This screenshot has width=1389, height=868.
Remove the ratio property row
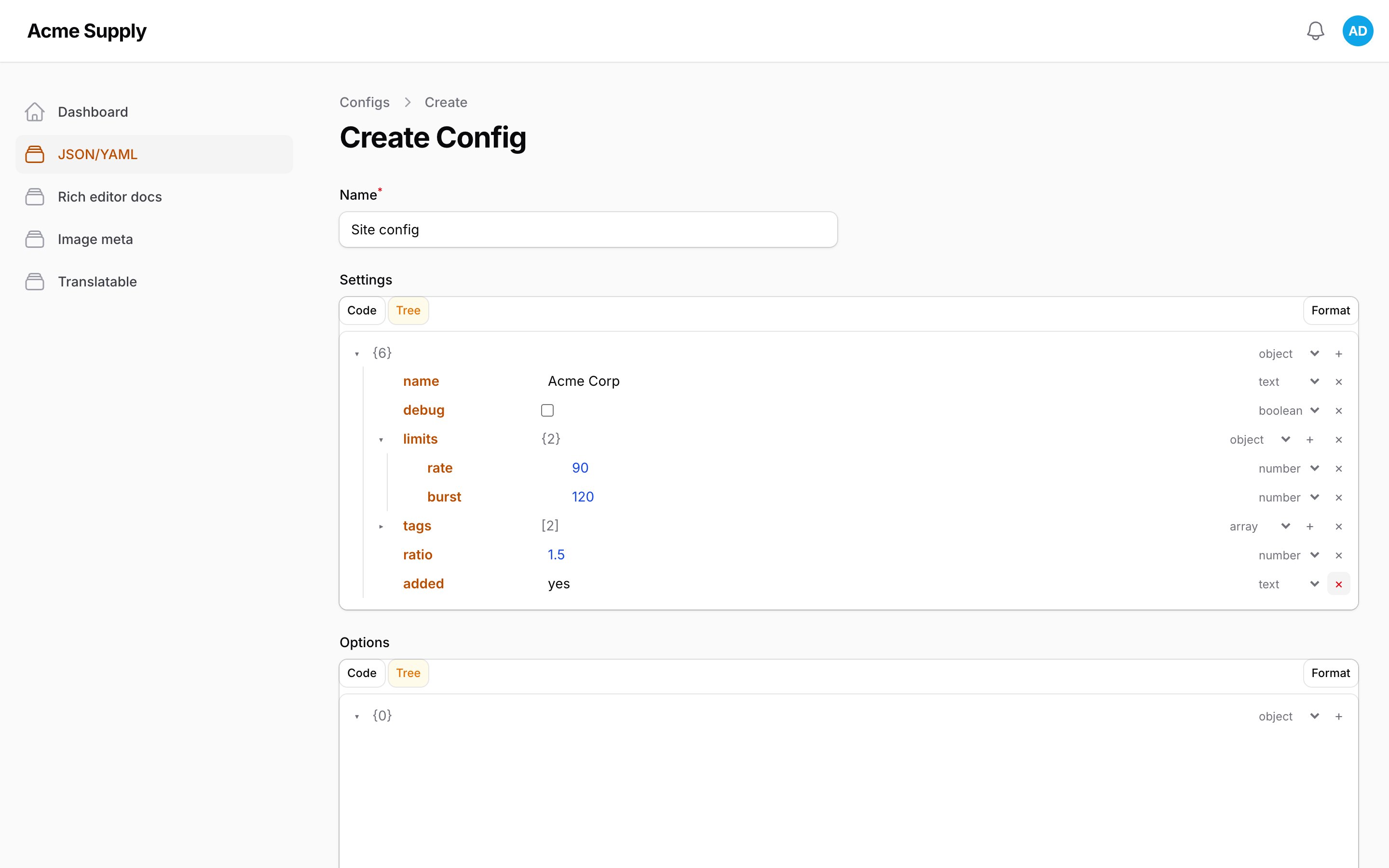[1338, 555]
